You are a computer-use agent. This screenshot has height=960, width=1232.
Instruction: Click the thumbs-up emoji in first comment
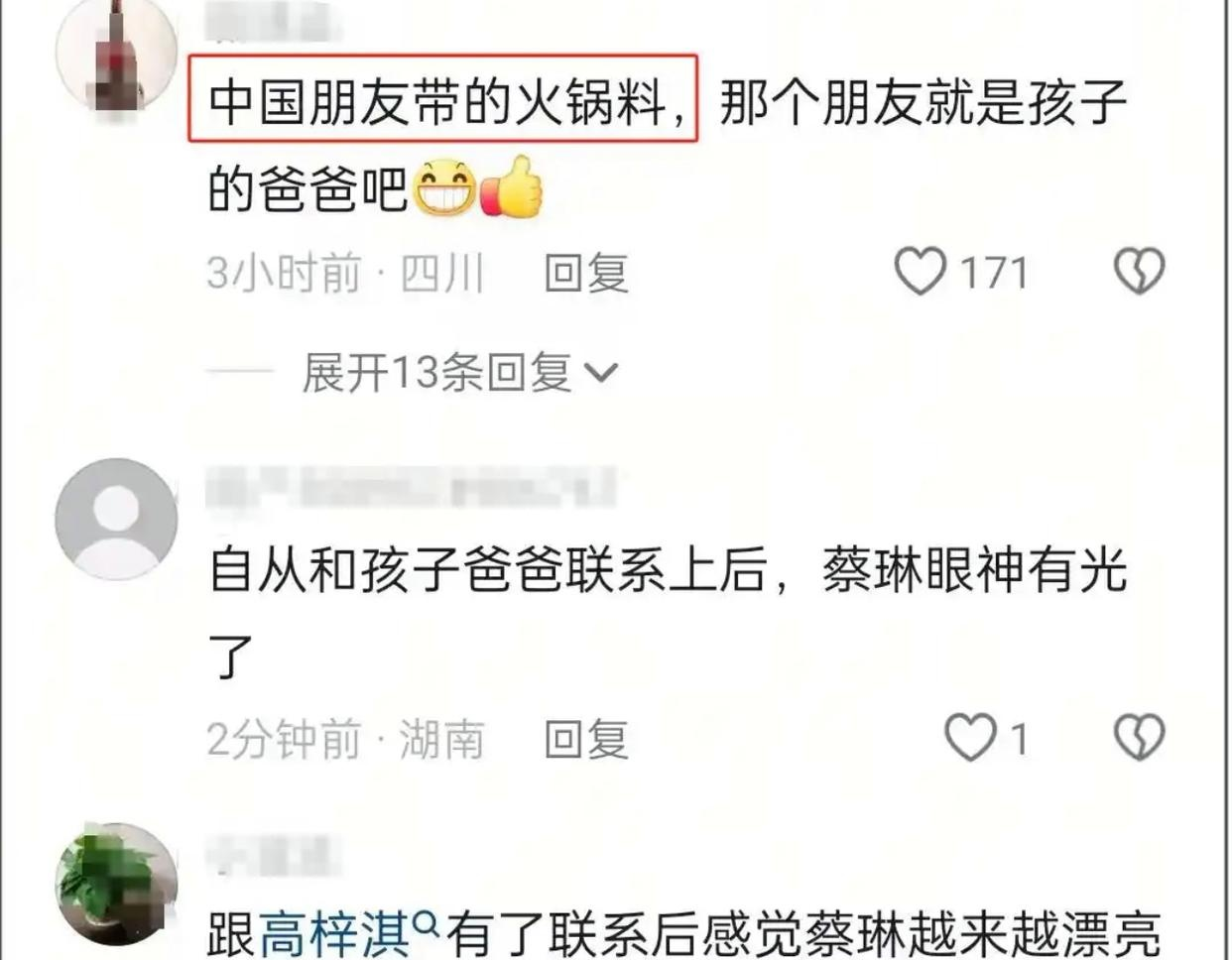pos(512,185)
